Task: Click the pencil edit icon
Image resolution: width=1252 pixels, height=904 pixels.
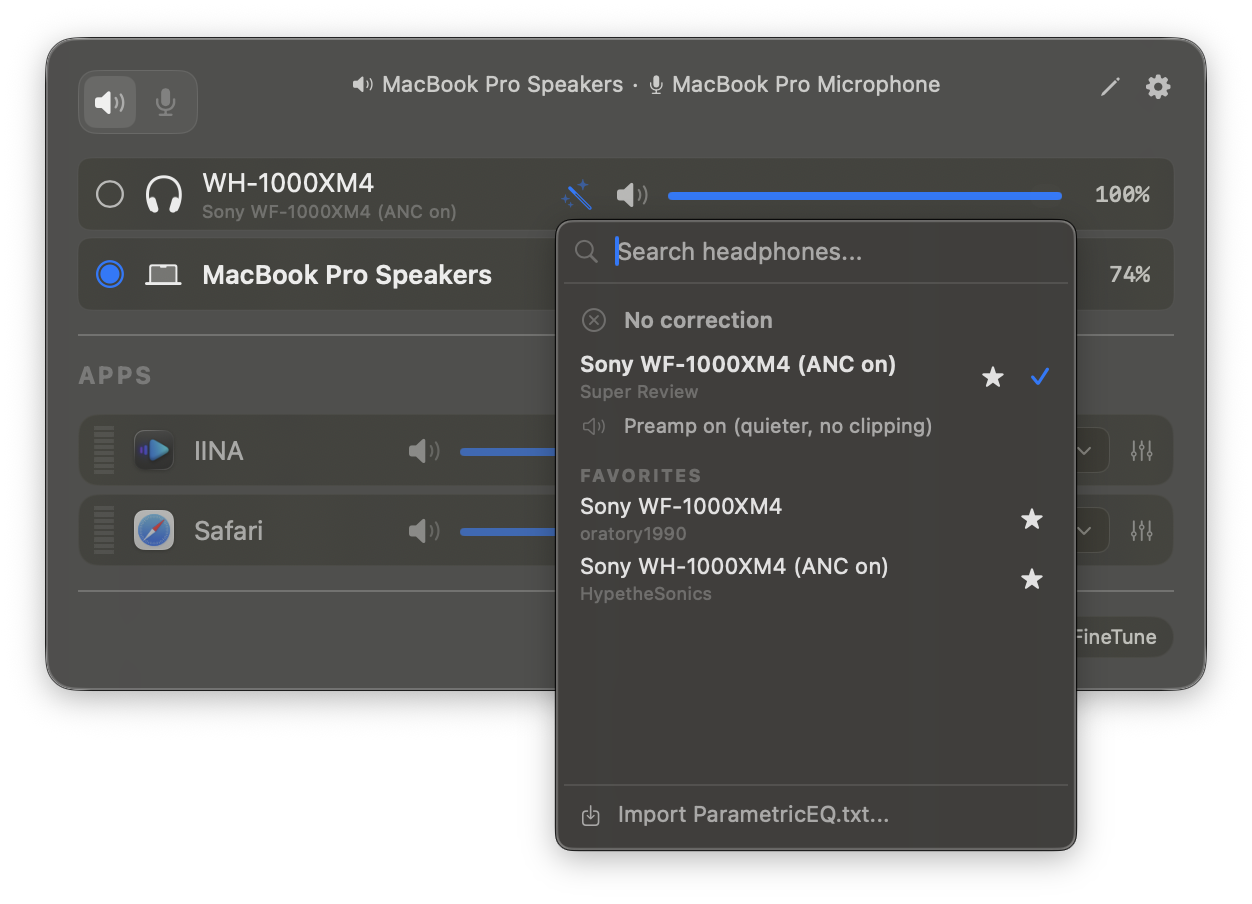Action: 1110,87
